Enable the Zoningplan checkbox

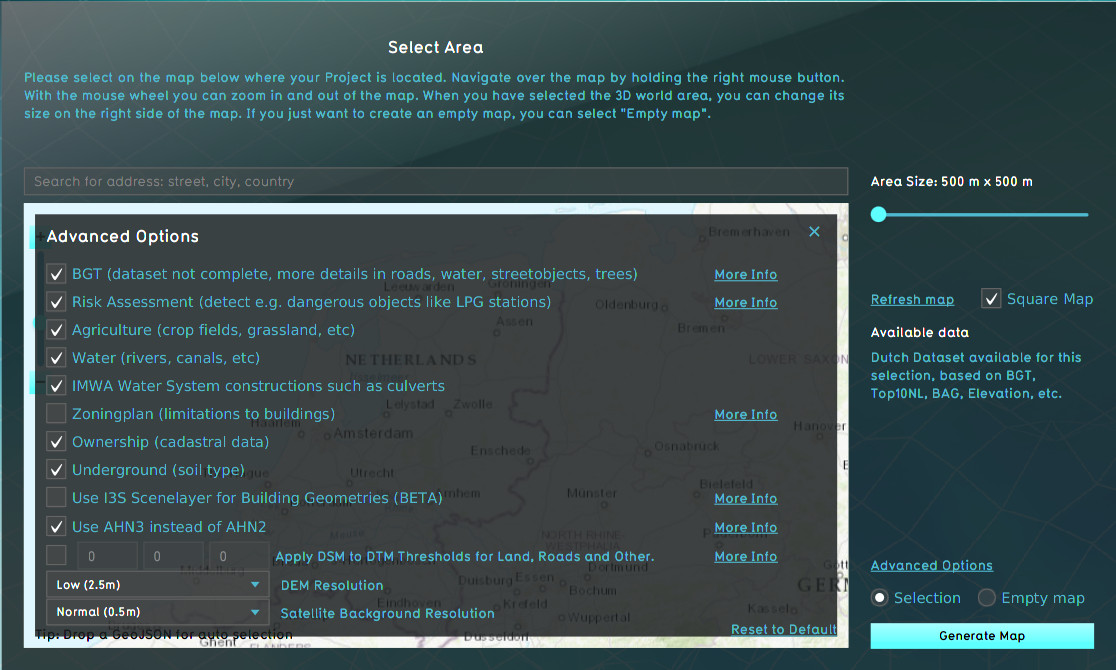[56, 414]
